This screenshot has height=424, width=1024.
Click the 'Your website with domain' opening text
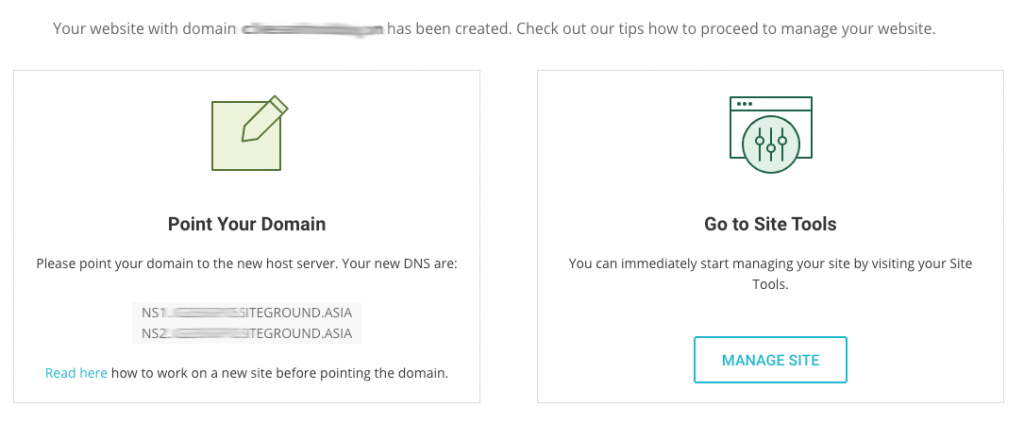tap(144, 29)
